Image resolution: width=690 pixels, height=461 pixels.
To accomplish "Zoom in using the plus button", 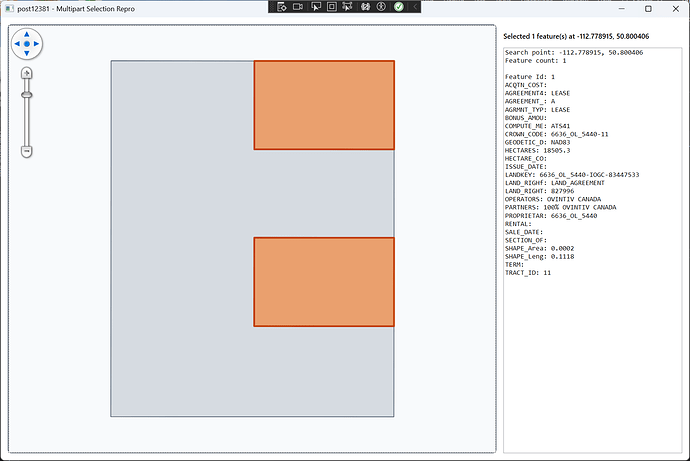I will (x=27, y=73).
